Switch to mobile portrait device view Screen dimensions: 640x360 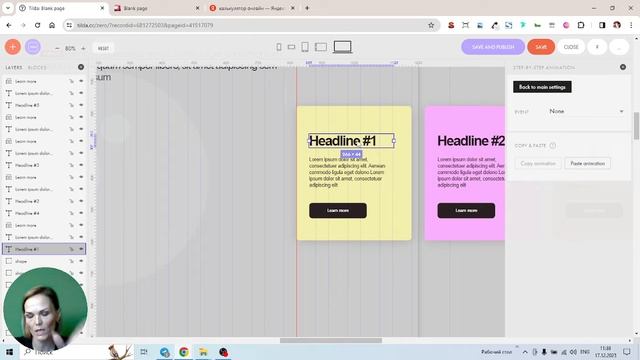(279, 47)
